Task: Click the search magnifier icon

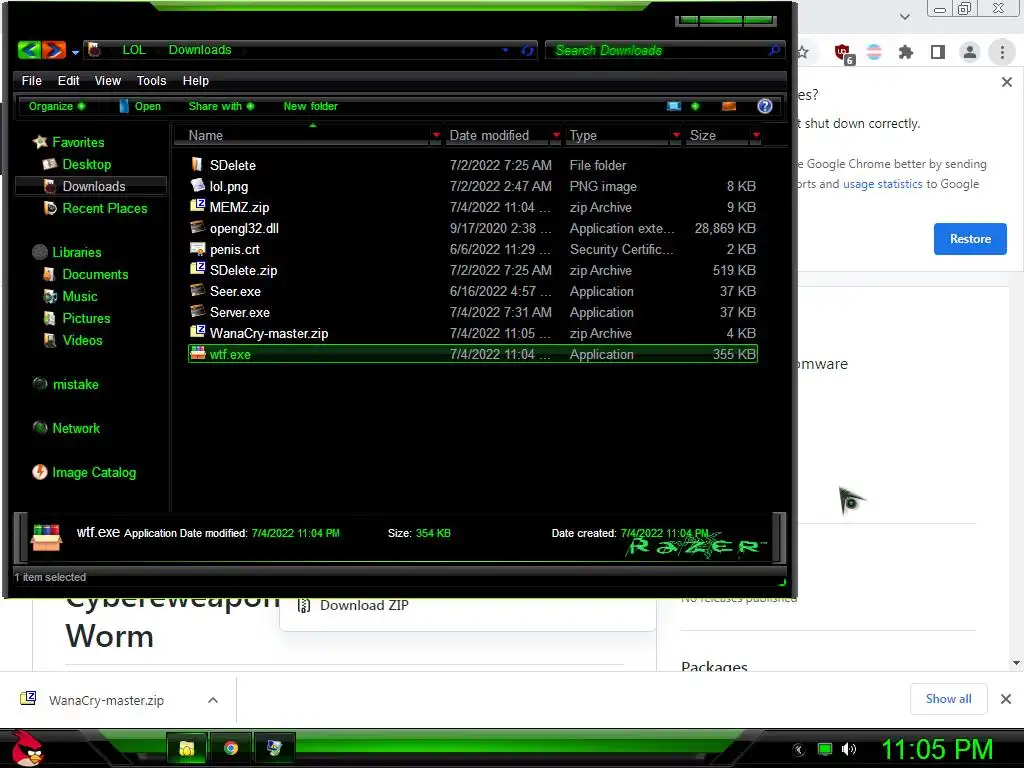Action: 774,50
